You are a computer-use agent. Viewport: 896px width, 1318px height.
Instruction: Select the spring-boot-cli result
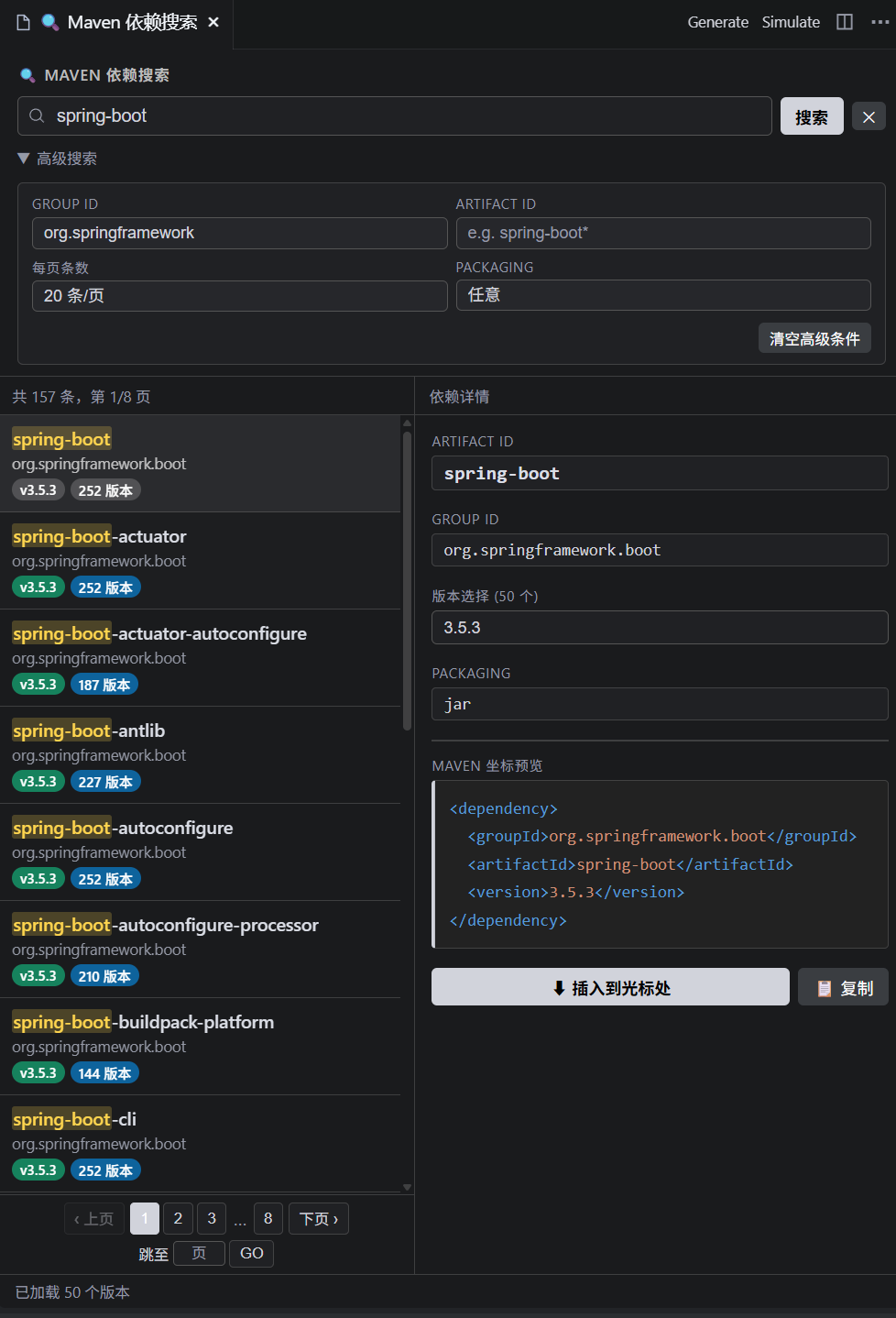point(200,1144)
